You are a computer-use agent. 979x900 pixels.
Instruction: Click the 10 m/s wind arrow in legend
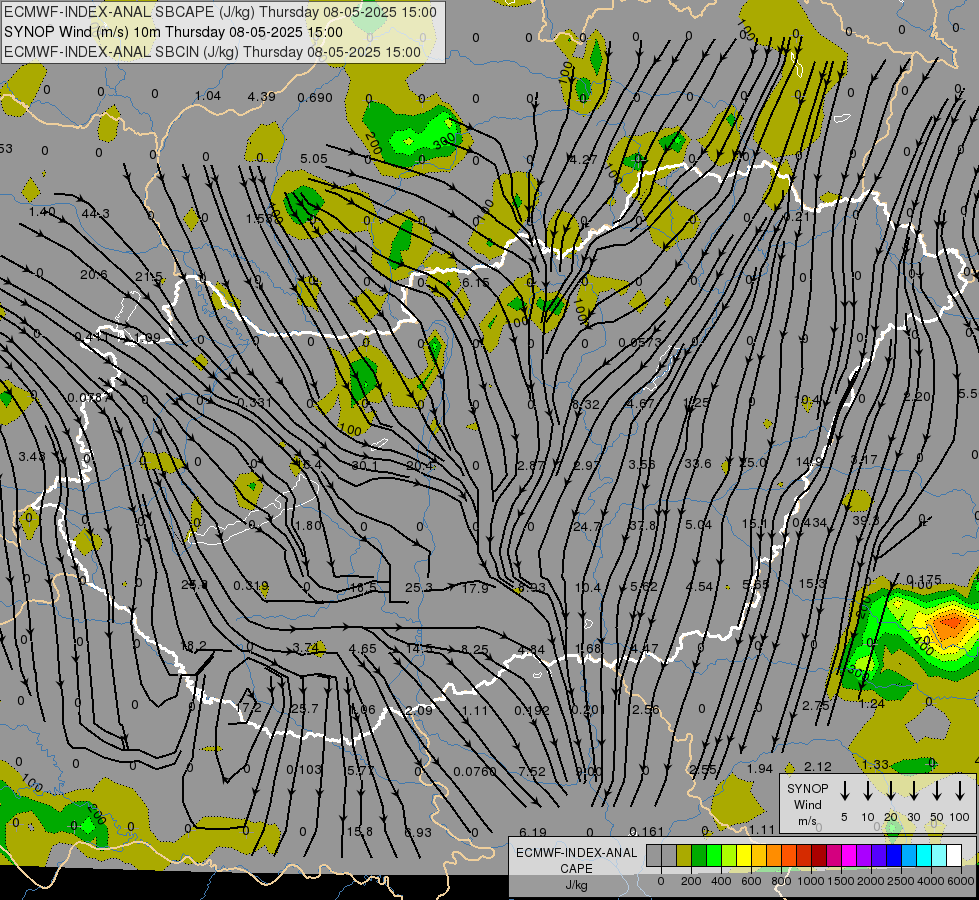[868, 791]
